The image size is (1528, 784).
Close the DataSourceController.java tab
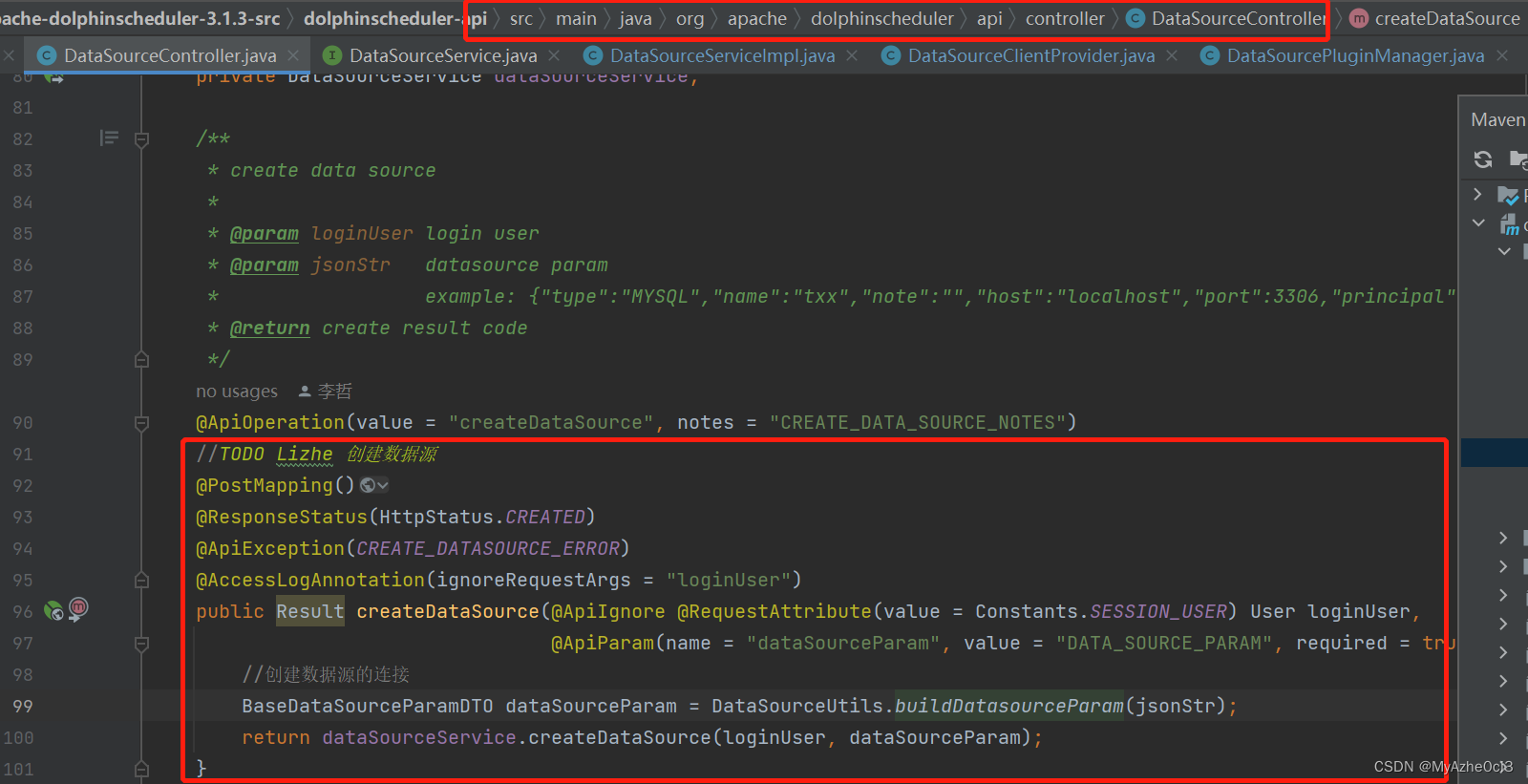(293, 55)
